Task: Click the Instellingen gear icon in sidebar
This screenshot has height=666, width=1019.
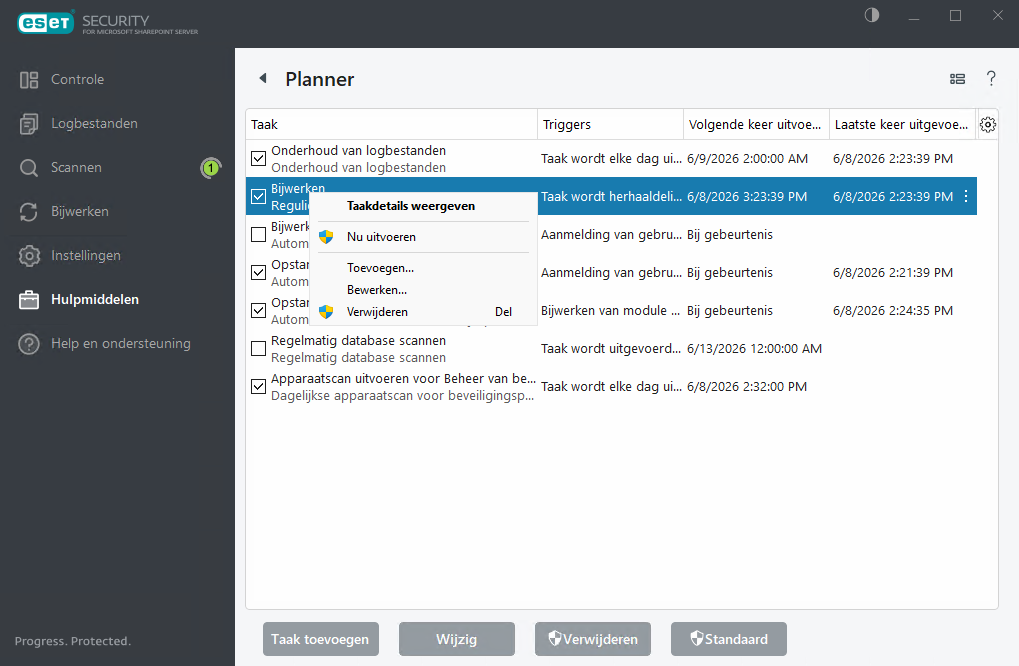Action: coord(29,256)
